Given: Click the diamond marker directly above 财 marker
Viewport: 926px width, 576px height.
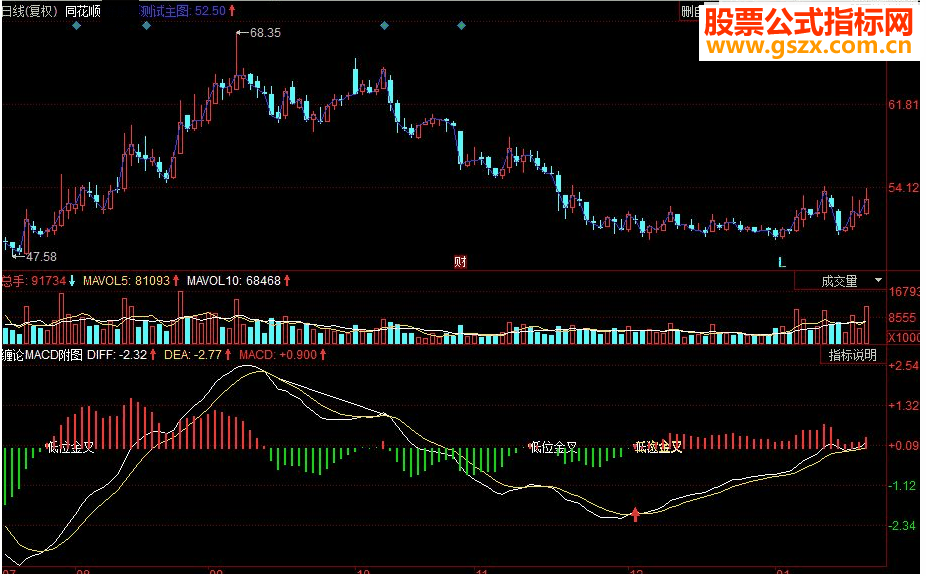Looking at the screenshot, I should pos(462,25).
